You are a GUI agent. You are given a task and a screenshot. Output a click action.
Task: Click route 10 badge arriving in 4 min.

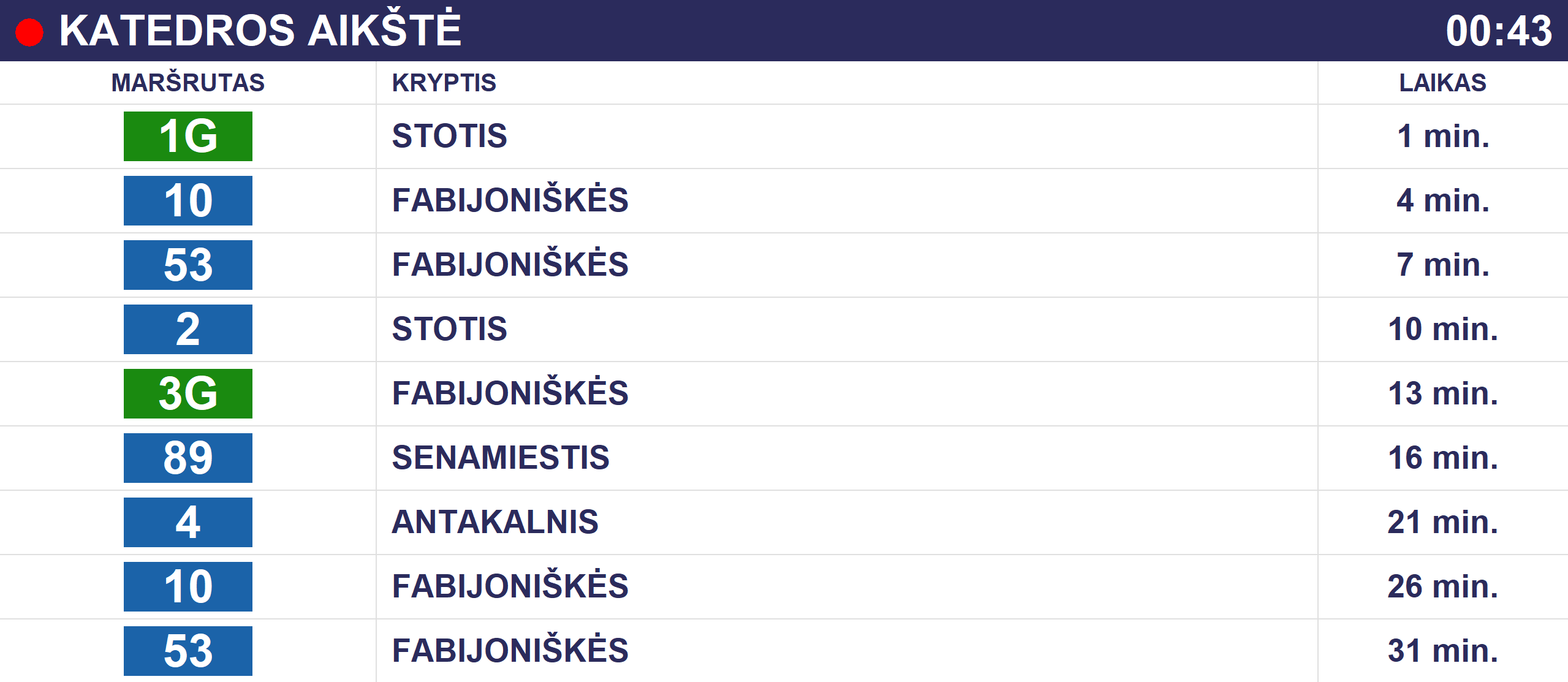[188, 200]
